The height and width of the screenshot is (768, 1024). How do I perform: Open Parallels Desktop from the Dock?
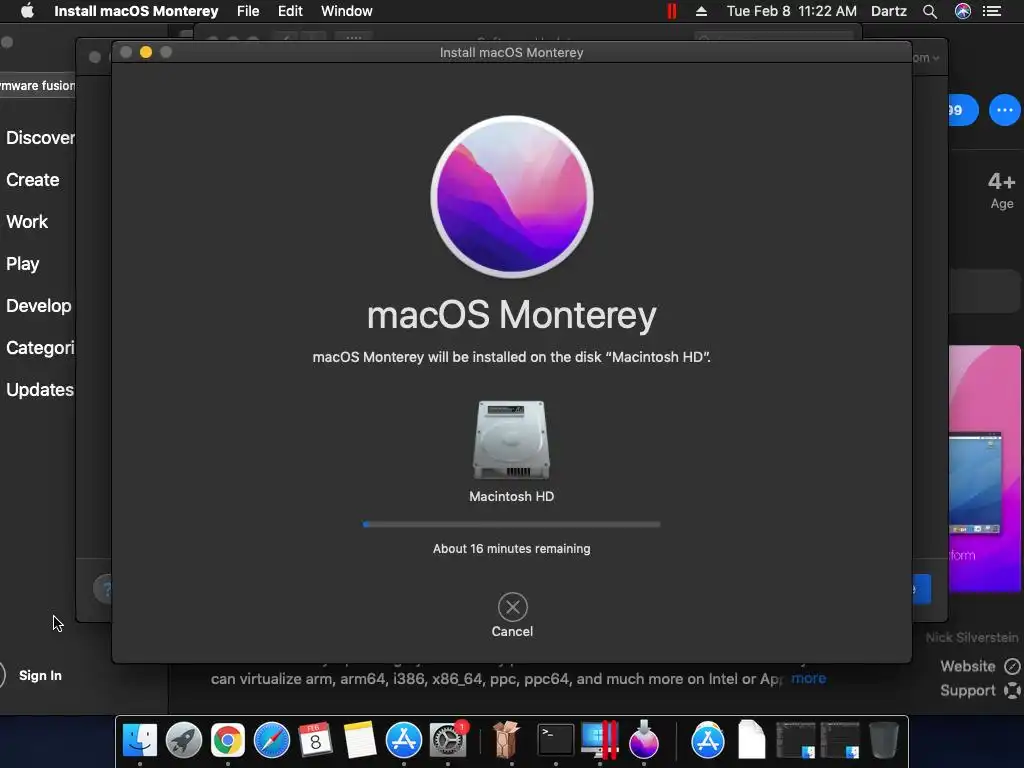pyautogui.click(x=600, y=740)
